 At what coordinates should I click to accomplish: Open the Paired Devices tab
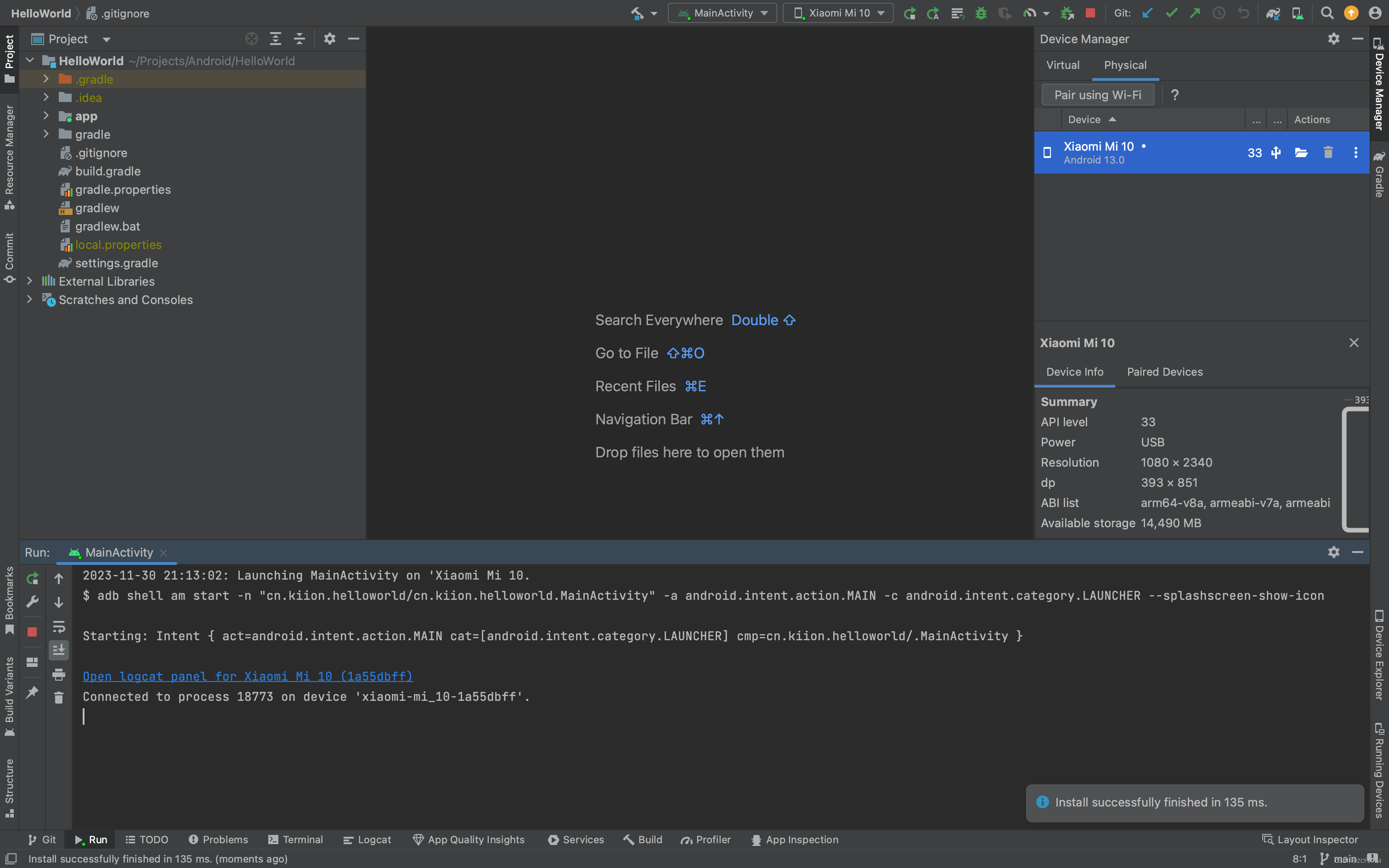(1164, 372)
